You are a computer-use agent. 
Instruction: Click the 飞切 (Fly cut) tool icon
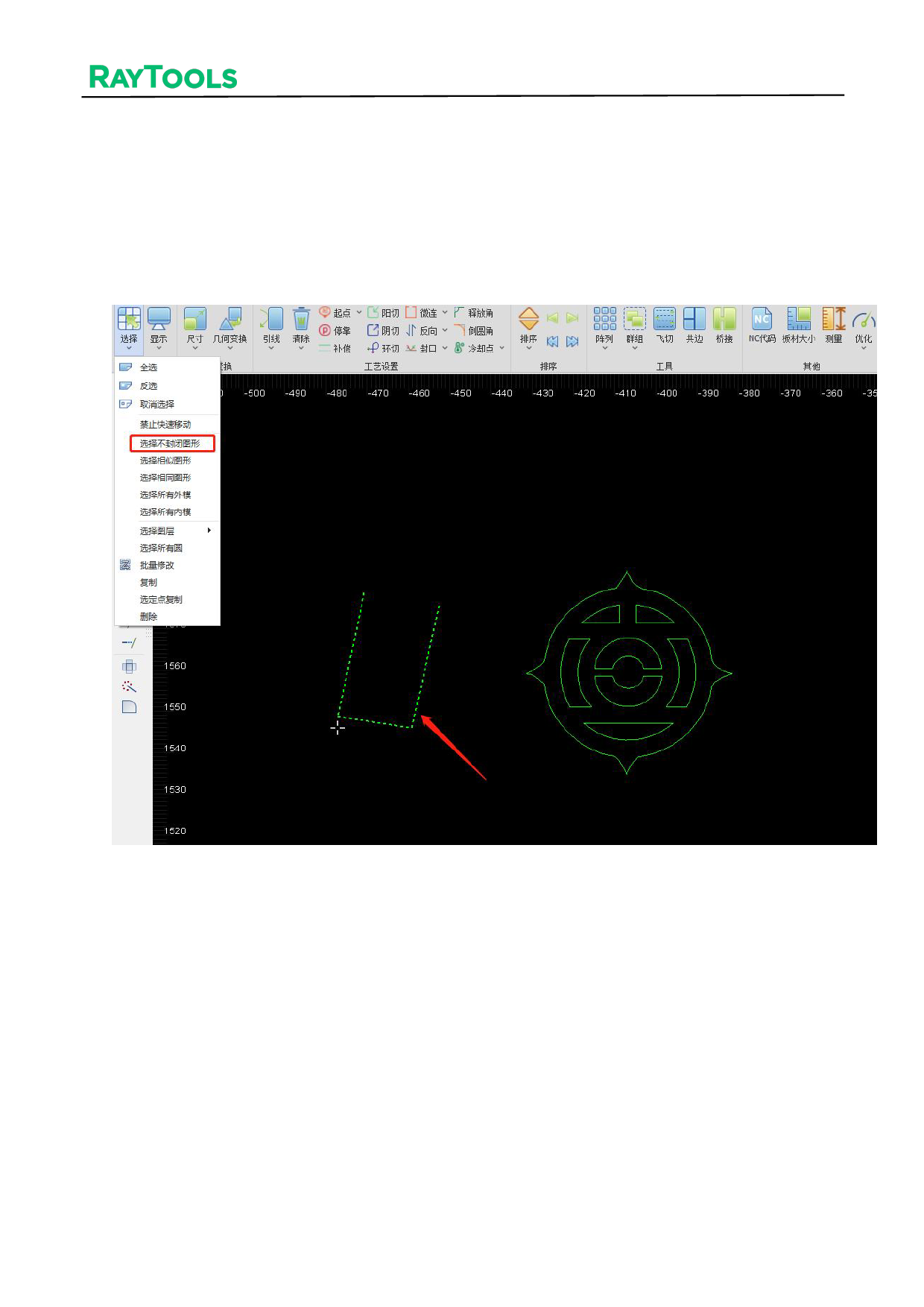664,320
